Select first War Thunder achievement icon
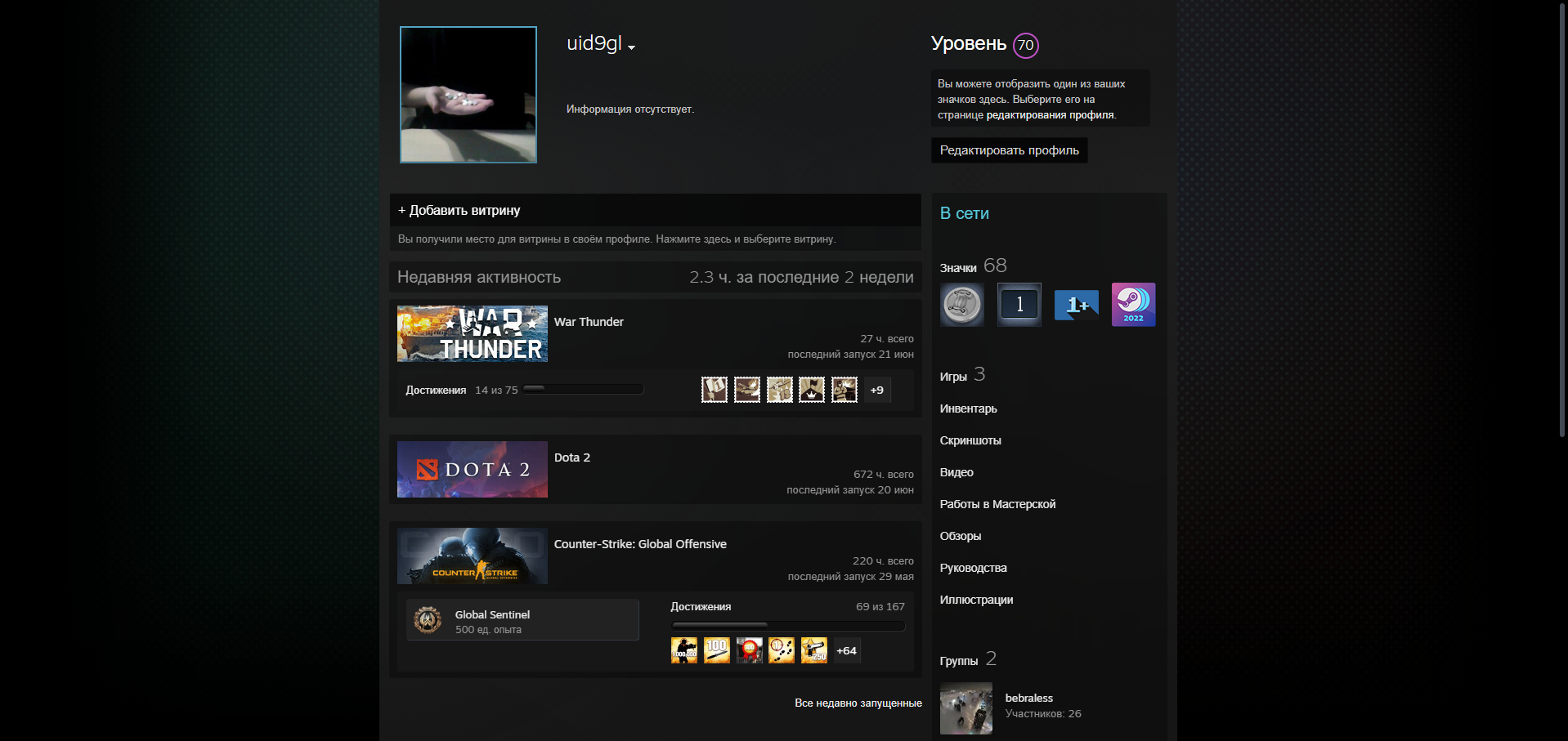1568x741 pixels. pos(715,390)
